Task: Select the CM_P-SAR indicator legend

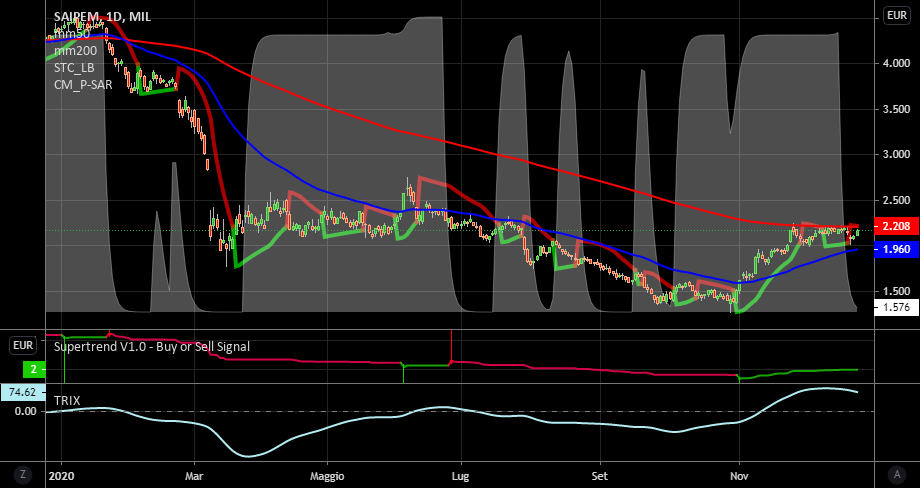Action: point(83,85)
